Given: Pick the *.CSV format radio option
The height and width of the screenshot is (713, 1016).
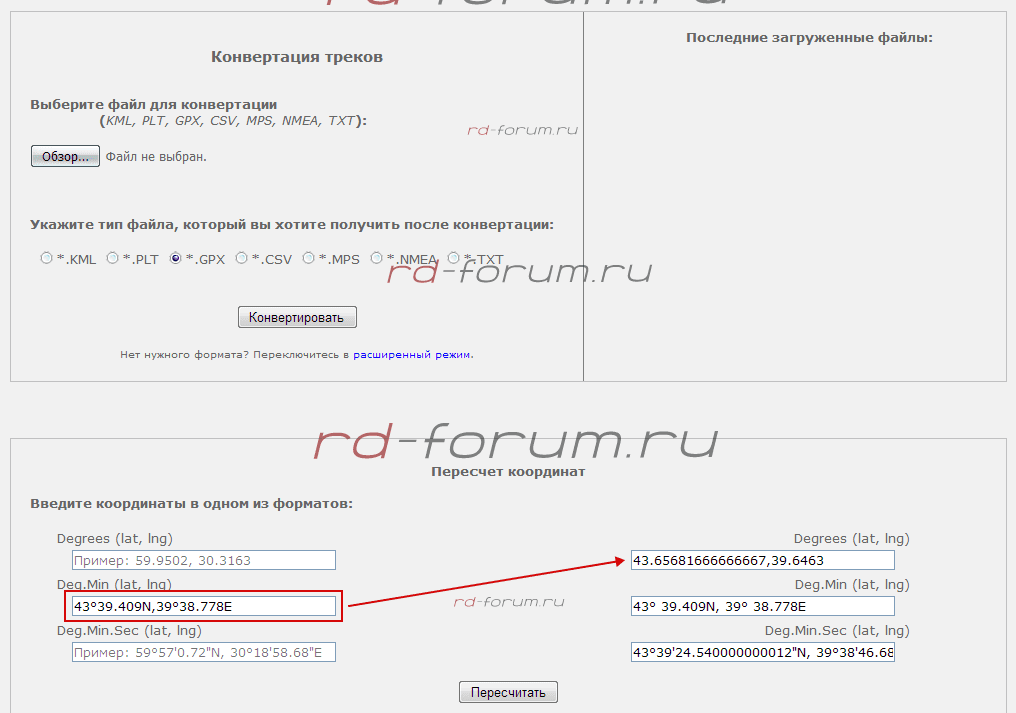Looking at the screenshot, I should point(242,258).
